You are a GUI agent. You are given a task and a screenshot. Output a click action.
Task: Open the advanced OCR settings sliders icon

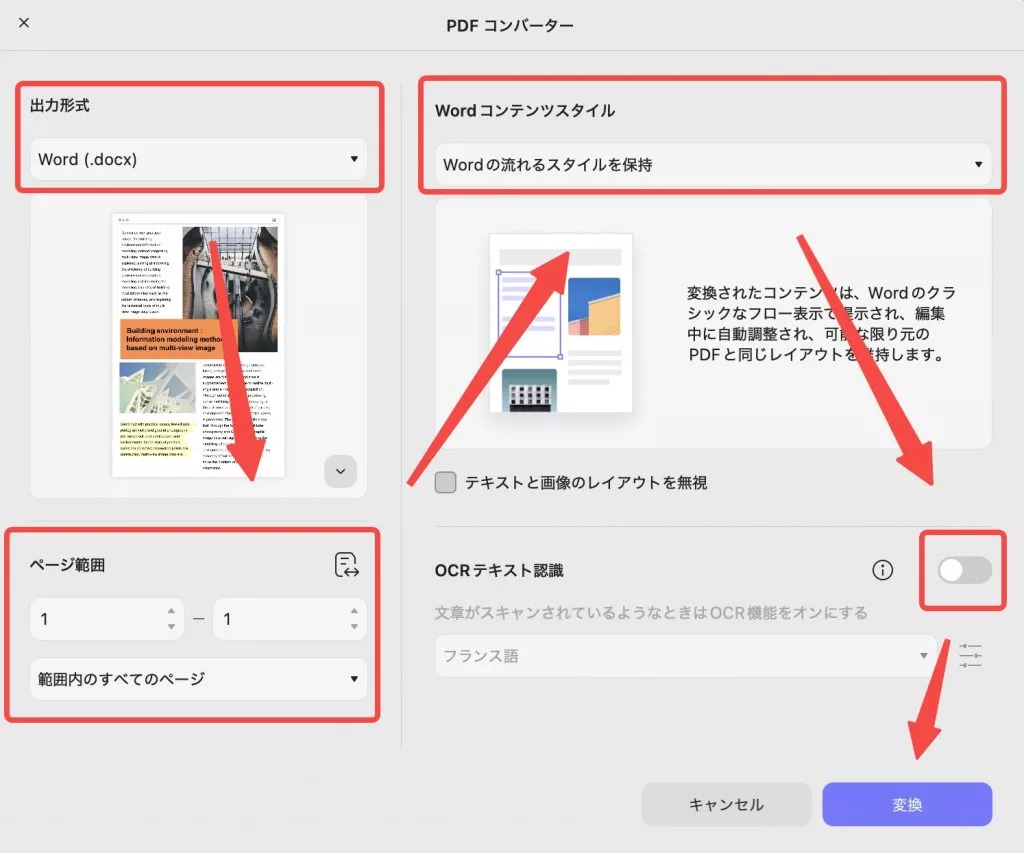click(969, 655)
